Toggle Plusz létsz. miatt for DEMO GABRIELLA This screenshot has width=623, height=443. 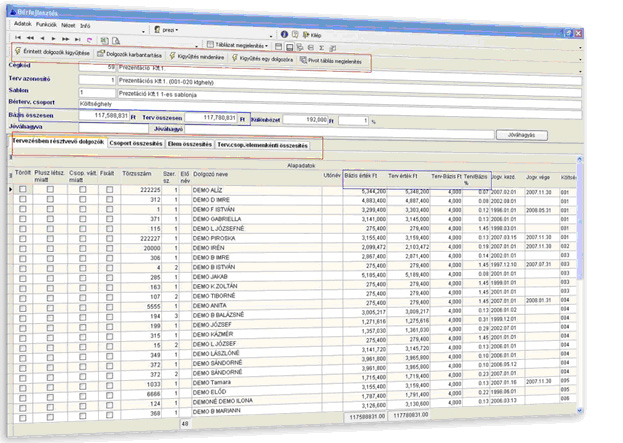51,218
